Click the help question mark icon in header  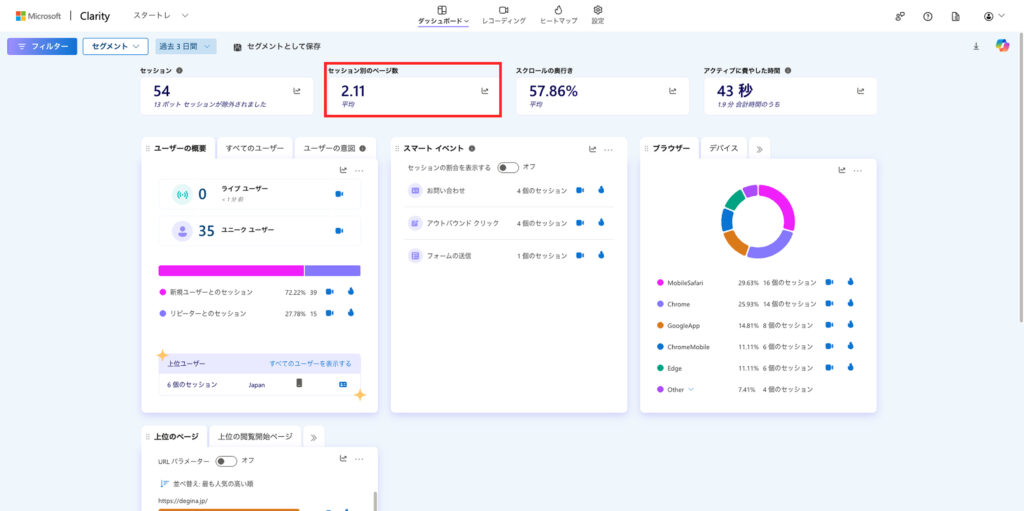coord(928,17)
